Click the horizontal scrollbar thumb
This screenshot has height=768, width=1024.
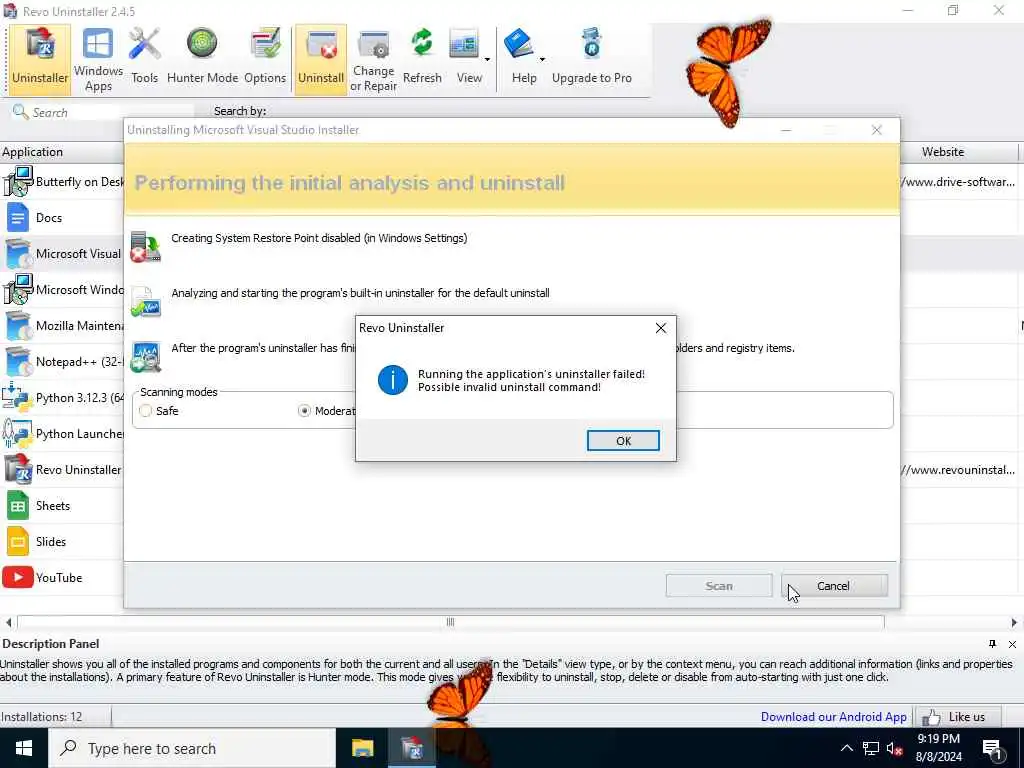[x=451, y=622]
